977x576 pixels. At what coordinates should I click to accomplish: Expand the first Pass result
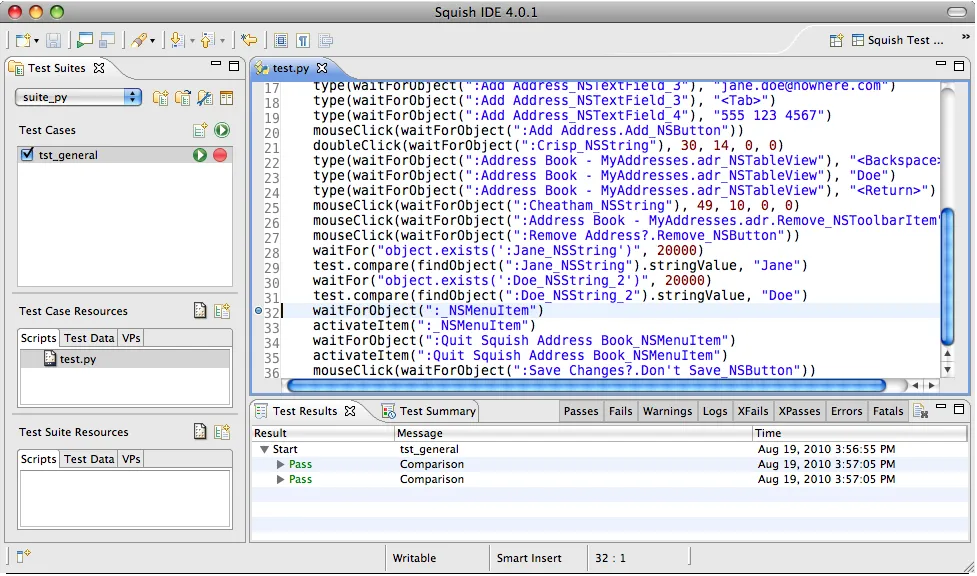[281, 465]
